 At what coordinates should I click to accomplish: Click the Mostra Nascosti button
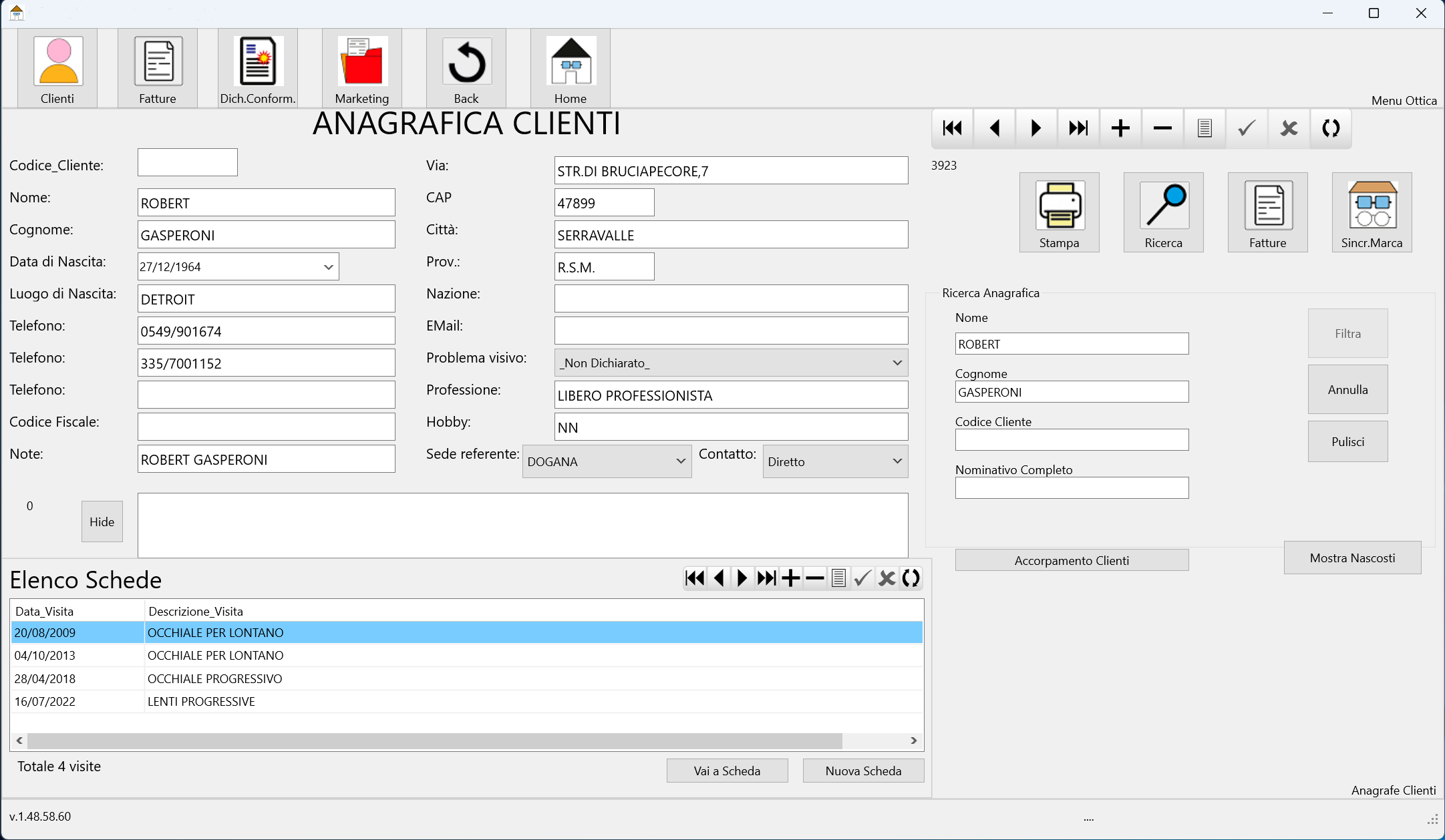[x=1353, y=558]
